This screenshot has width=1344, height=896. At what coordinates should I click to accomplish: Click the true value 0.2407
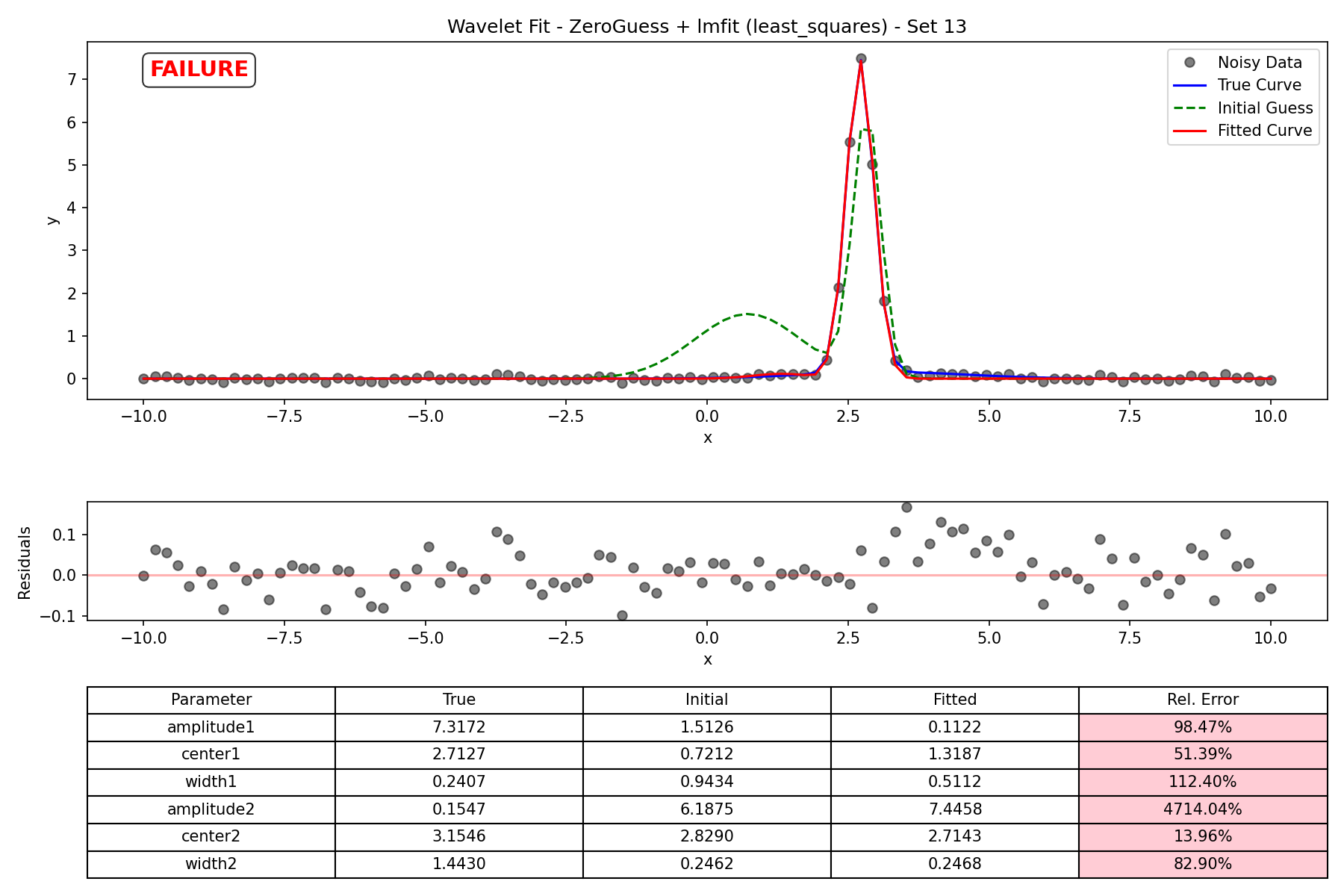(459, 782)
